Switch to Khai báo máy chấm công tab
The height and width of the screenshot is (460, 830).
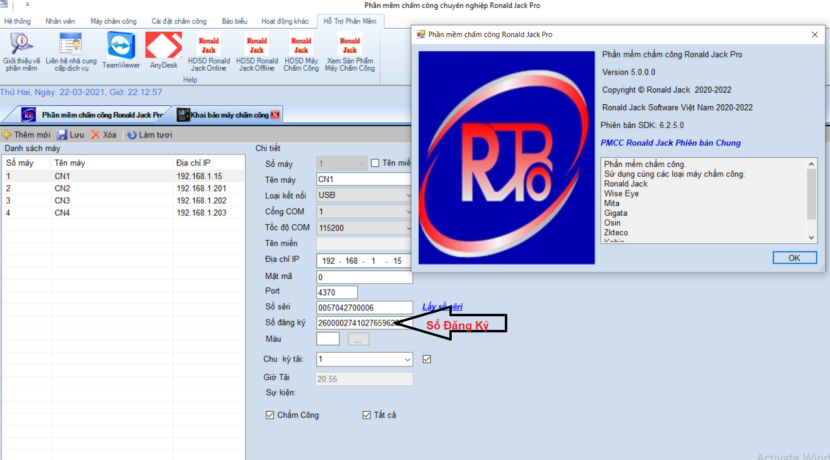229,115
